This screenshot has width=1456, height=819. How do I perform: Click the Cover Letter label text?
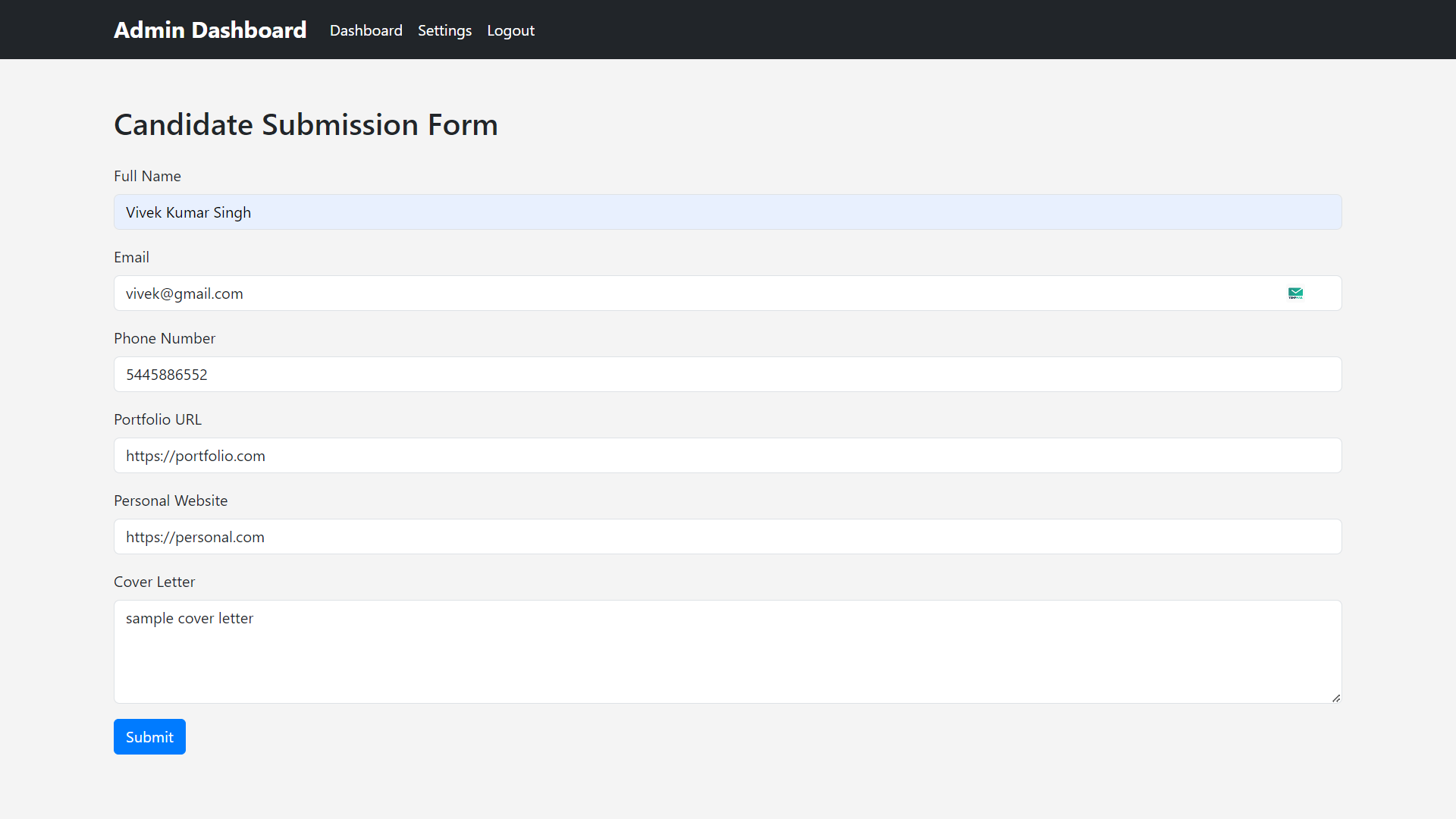point(154,582)
